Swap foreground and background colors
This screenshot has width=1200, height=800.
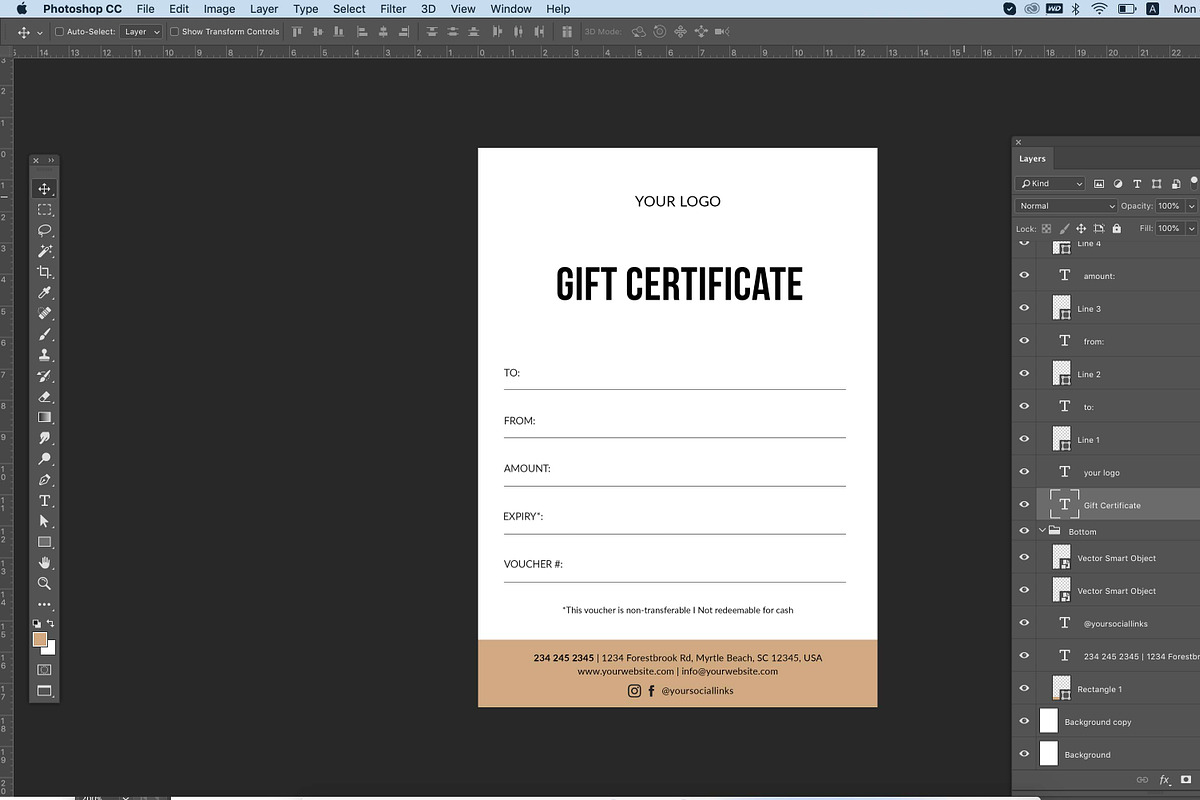click(x=51, y=623)
